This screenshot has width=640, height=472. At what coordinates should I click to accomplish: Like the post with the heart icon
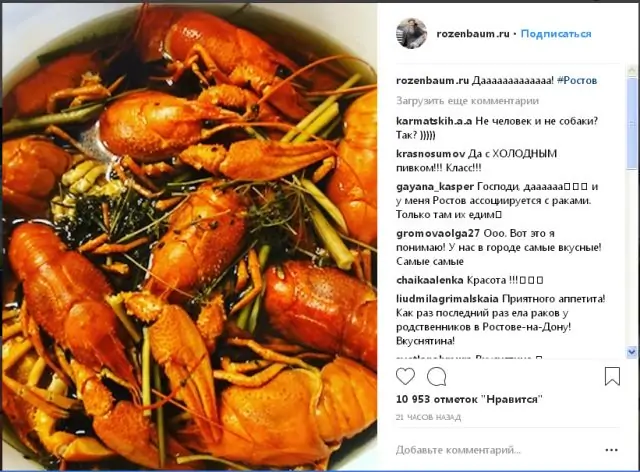click(x=405, y=376)
